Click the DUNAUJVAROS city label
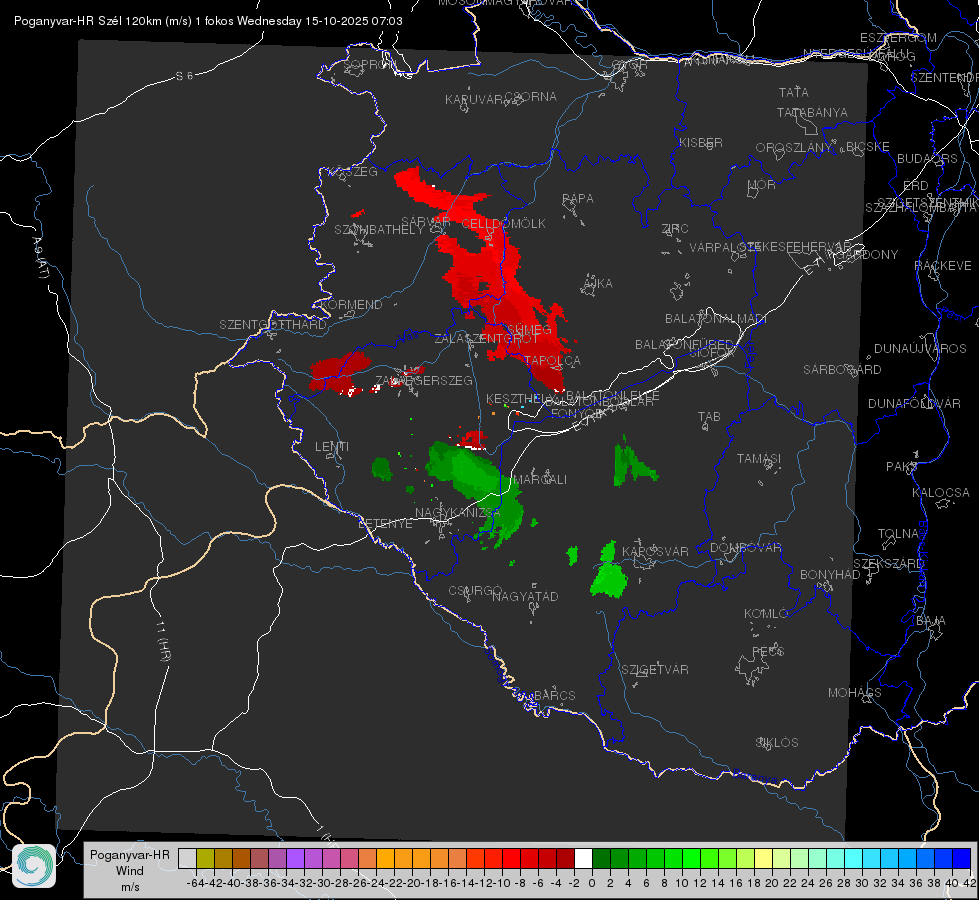This screenshot has height=900, width=979. (920, 349)
